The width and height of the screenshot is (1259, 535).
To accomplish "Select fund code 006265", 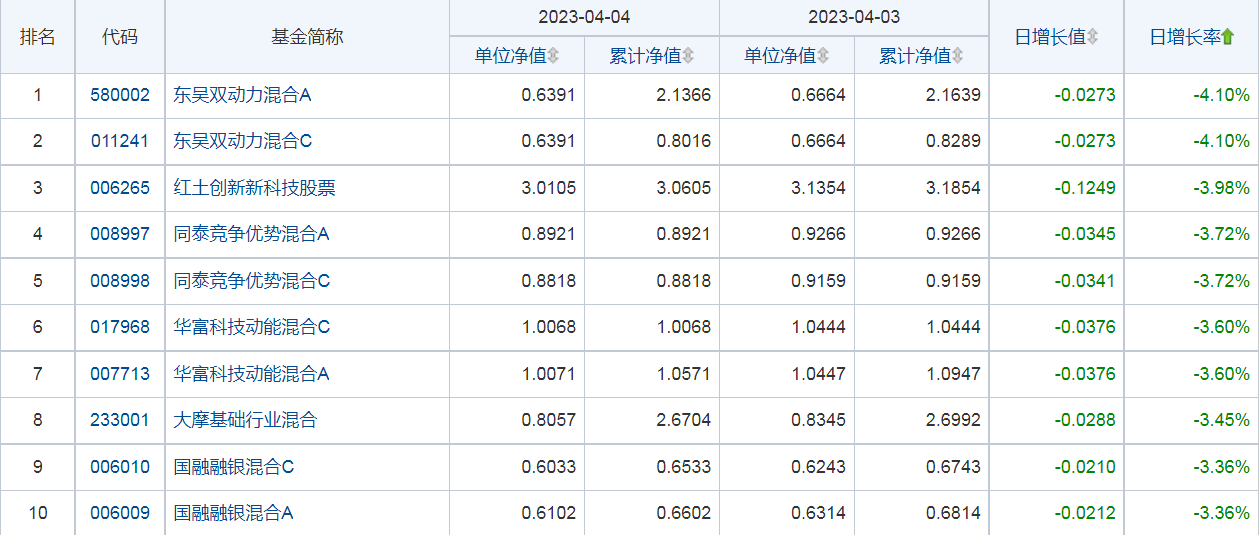I will [x=120, y=187].
